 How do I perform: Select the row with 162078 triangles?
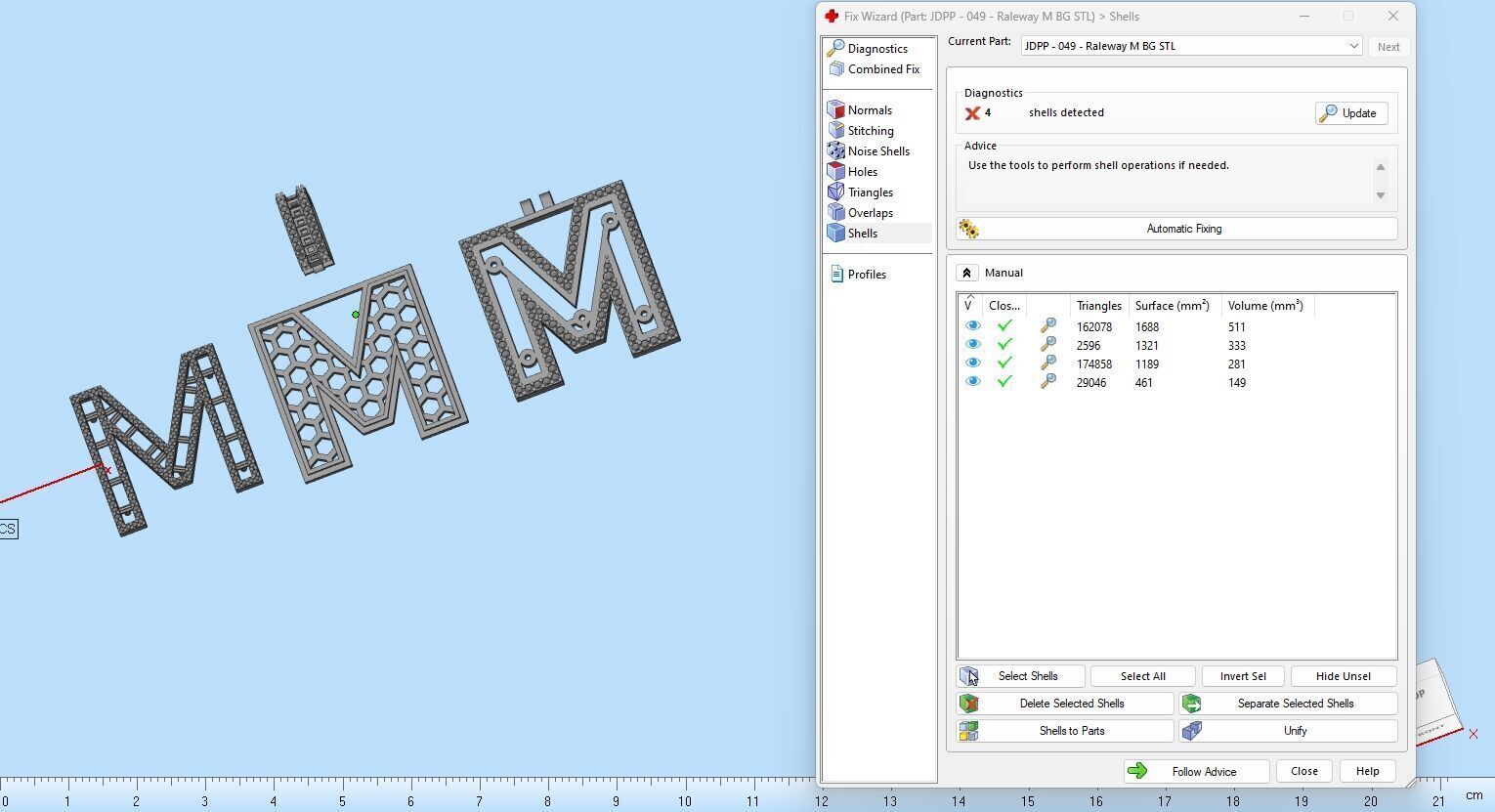(x=1176, y=327)
